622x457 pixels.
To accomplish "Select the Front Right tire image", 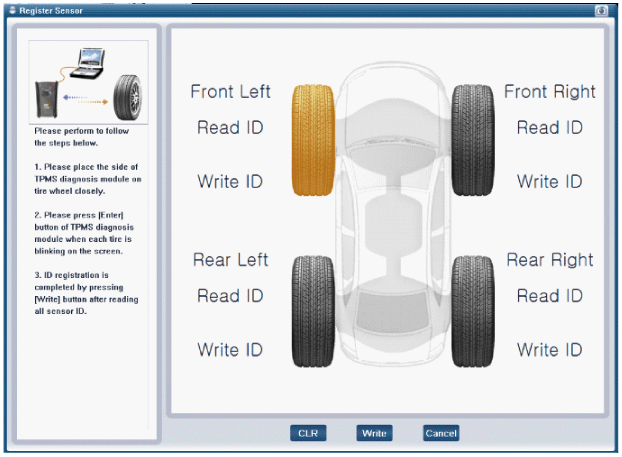I will point(472,140).
